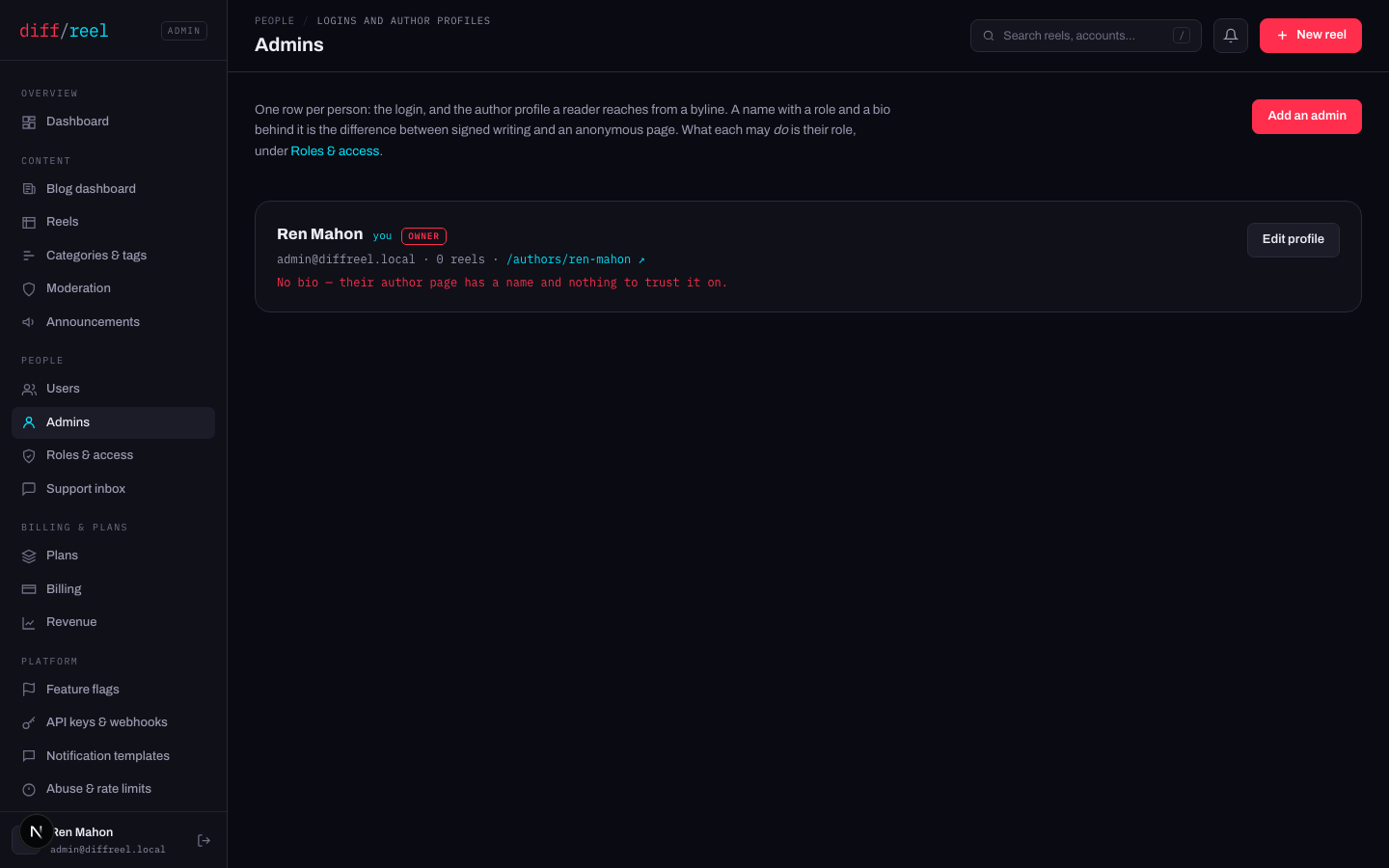Click the ADMIN badge beside the logo
Viewport: 1389px width, 868px height.
(x=184, y=31)
